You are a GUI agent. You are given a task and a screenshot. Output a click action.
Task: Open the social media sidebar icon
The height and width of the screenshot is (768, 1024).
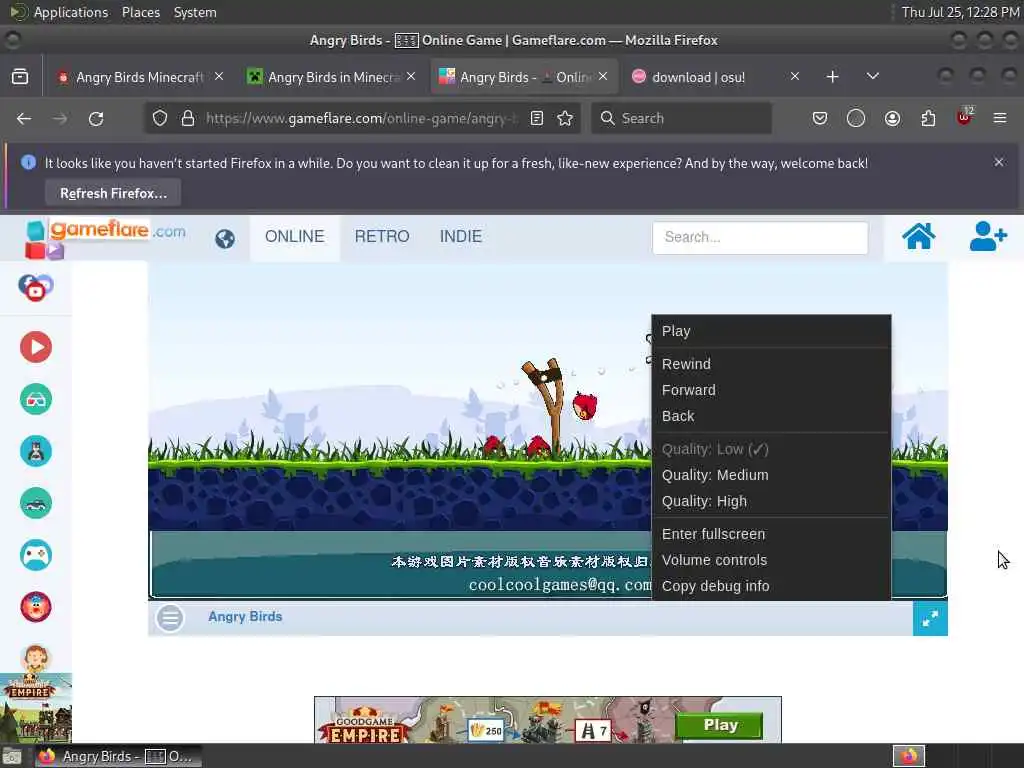tap(36, 287)
